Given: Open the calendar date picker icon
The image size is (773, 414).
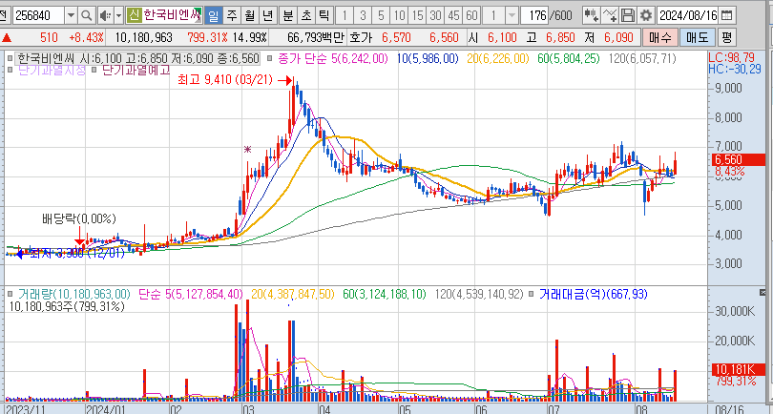Looking at the screenshot, I should [x=726, y=16].
